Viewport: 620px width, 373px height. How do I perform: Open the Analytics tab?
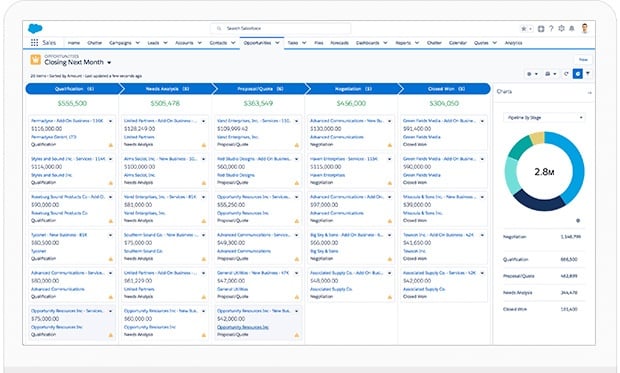(x=513, y=43)
